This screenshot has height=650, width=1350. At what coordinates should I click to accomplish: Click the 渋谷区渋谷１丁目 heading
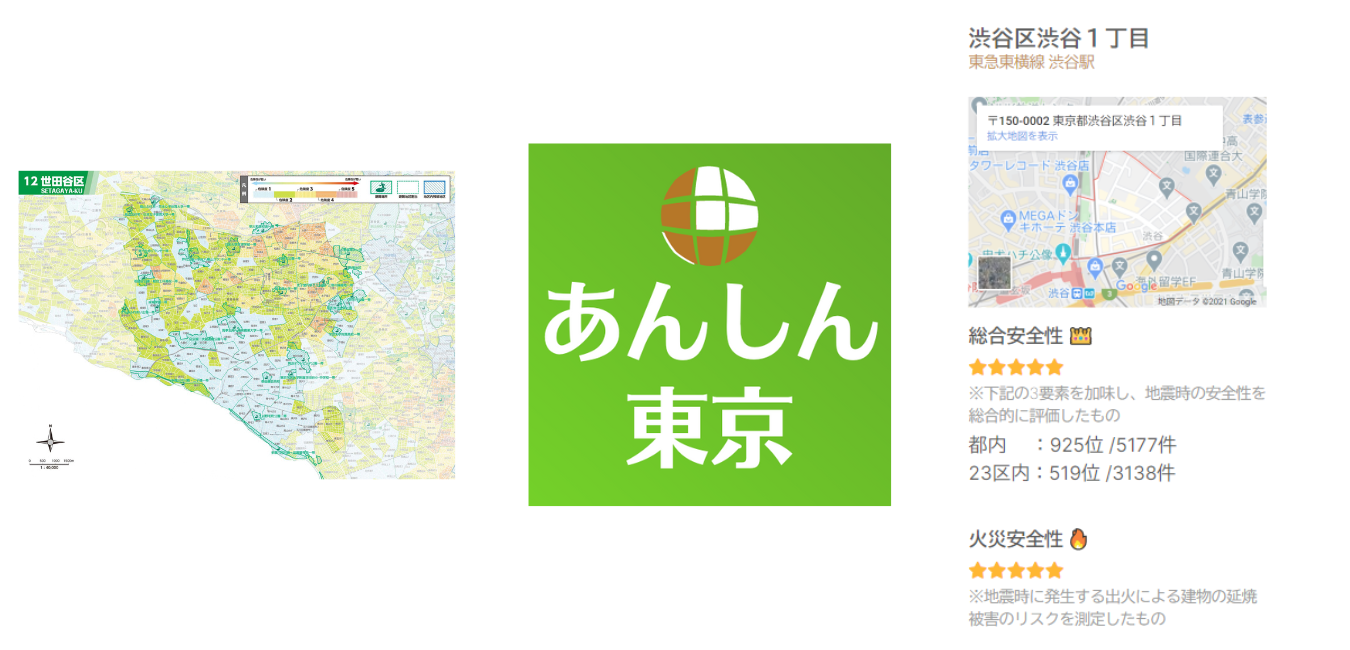(1059, 38)
